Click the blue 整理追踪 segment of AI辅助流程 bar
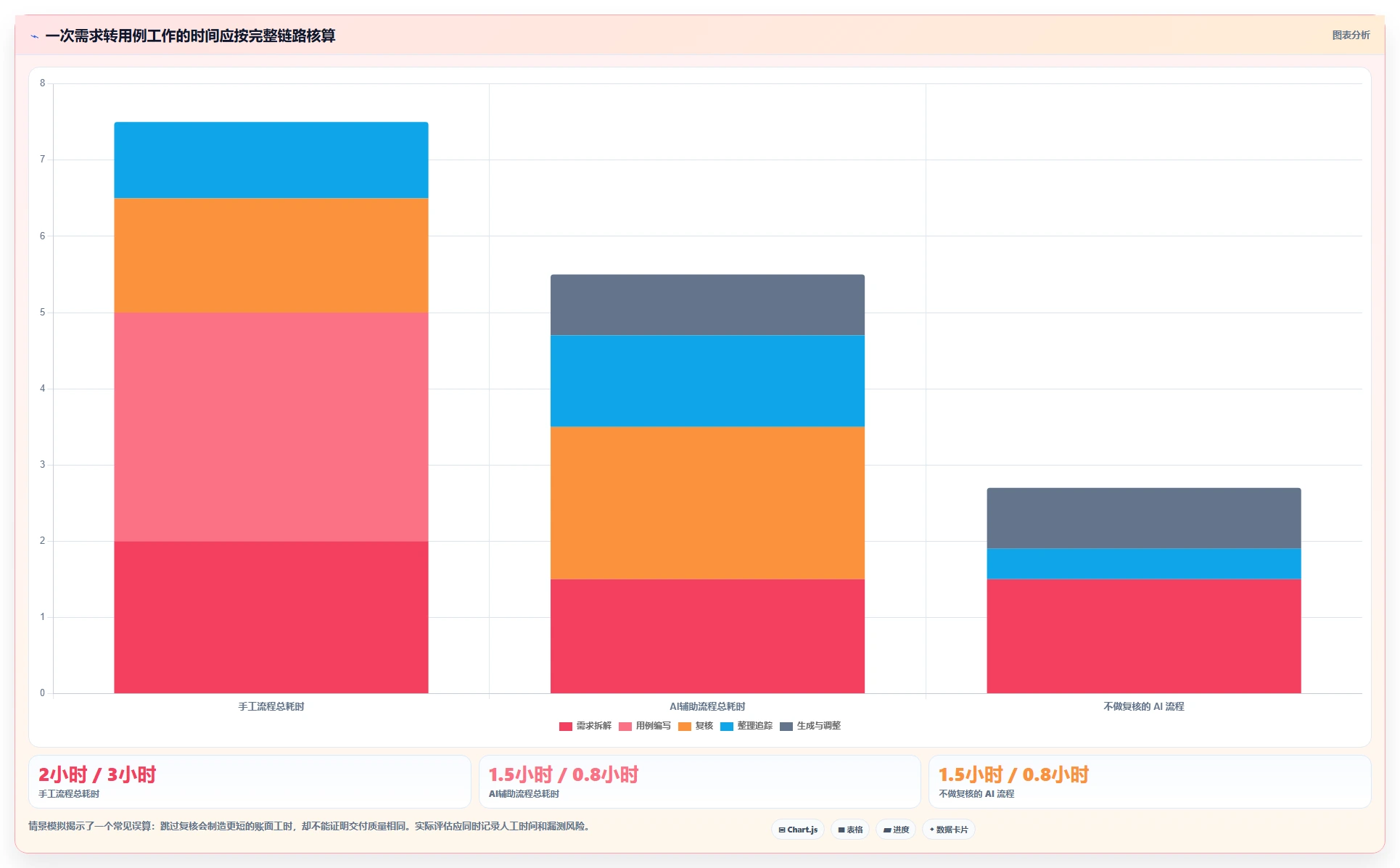The image size is (1400, 868). (x=707, y=381)
